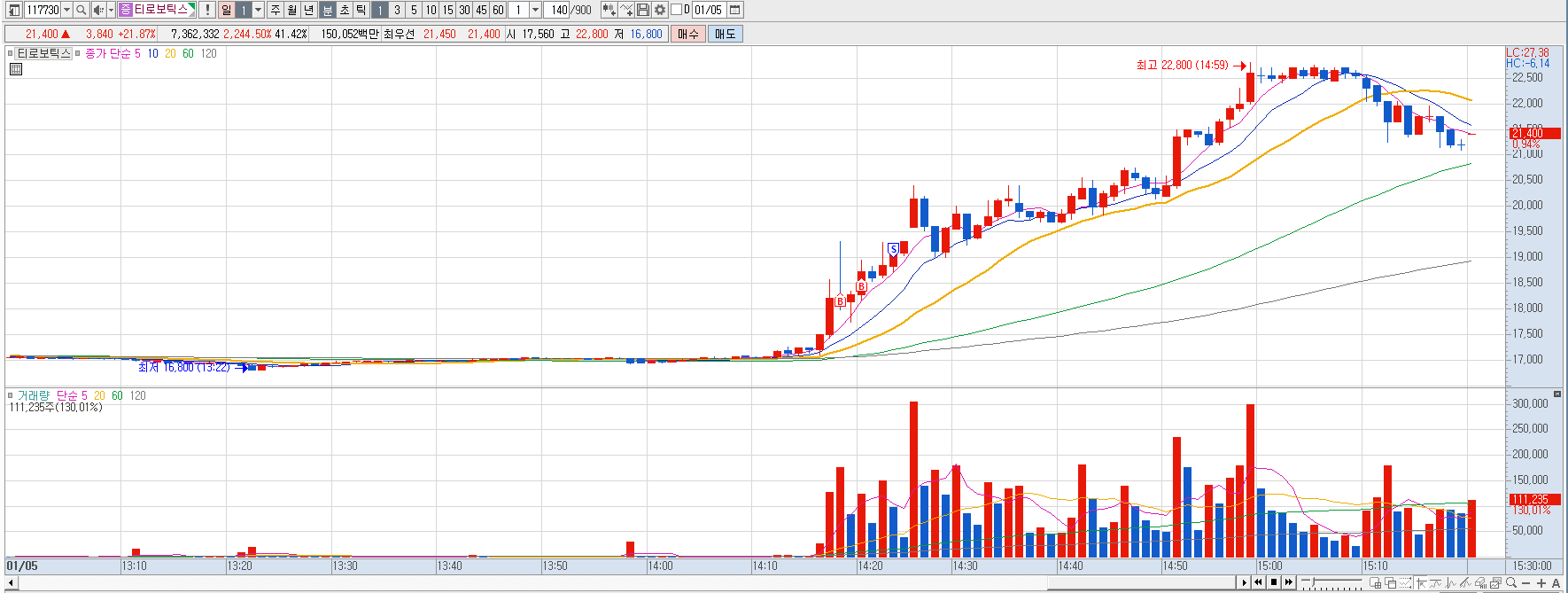1568x593 pixels.
Task: Select the 10-minute interval button
Action: point(431,10)
